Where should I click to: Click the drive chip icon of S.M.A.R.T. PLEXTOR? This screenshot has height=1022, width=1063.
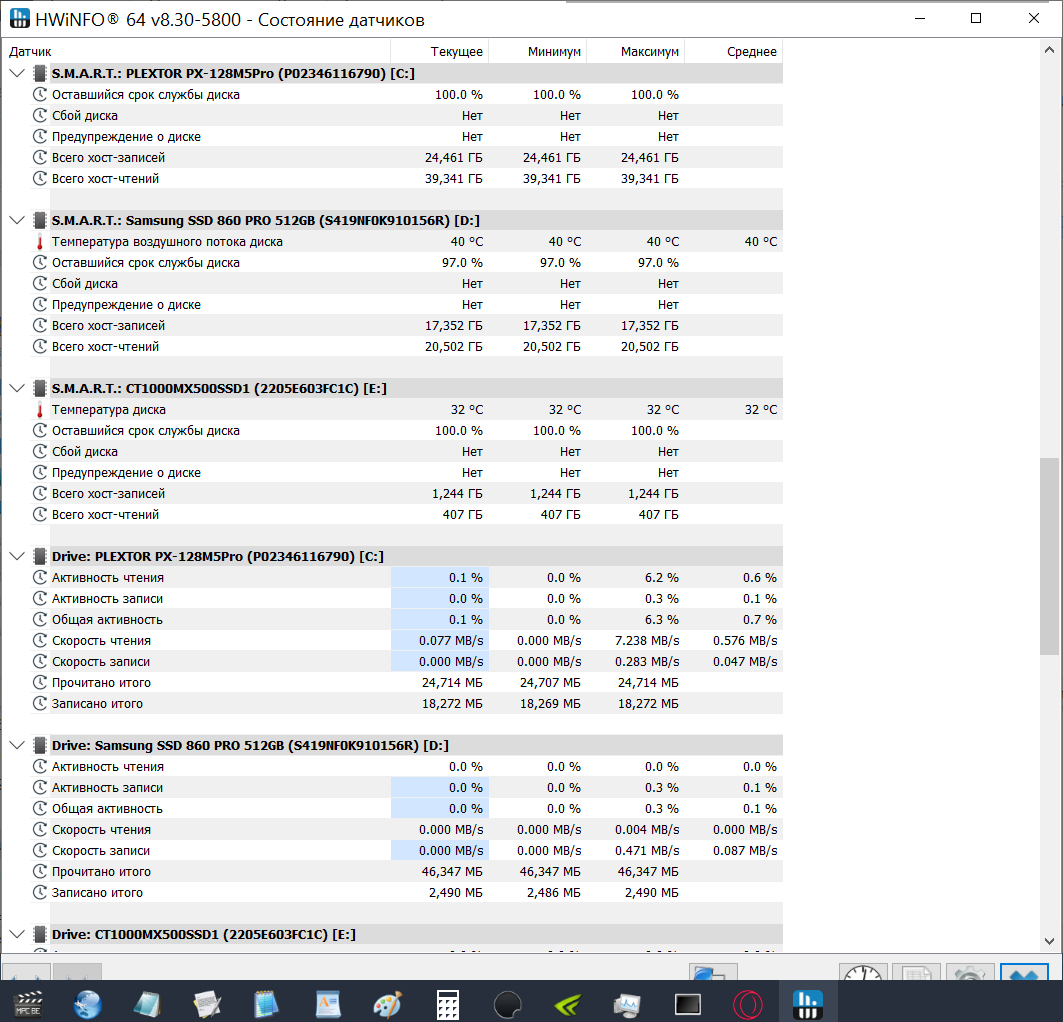point(40,73)
